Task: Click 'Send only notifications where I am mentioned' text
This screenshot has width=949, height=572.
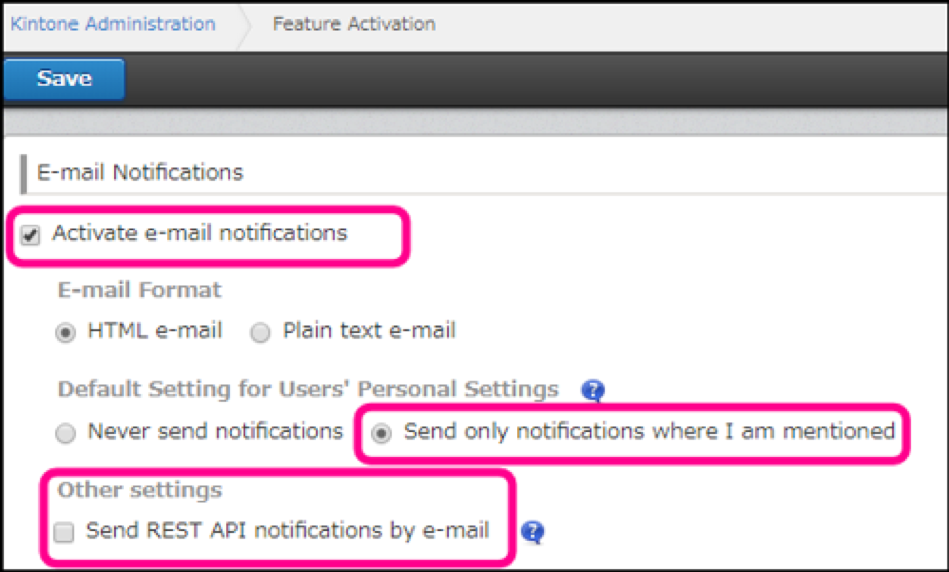Action: [649, 432]
